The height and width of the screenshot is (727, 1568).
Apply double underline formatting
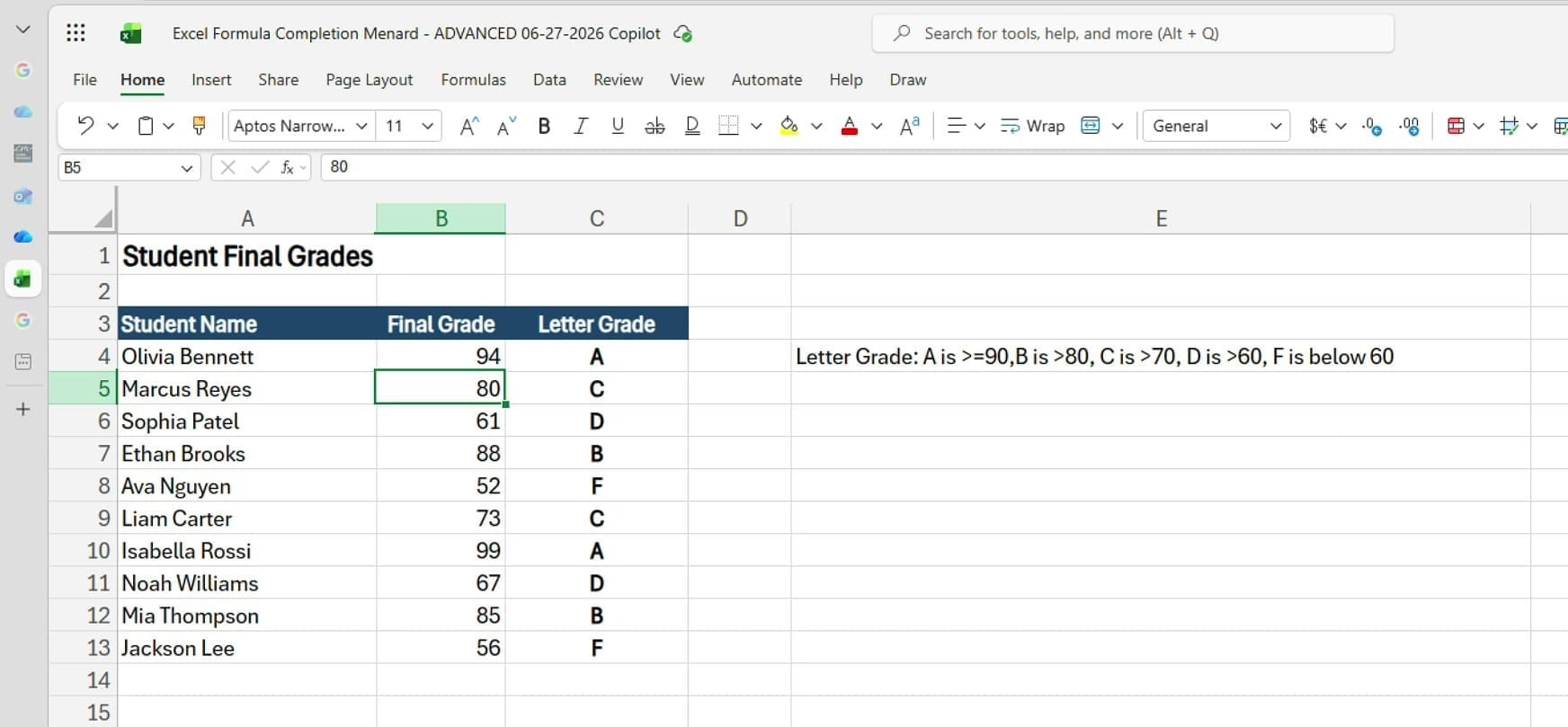(x=692, y=126)
